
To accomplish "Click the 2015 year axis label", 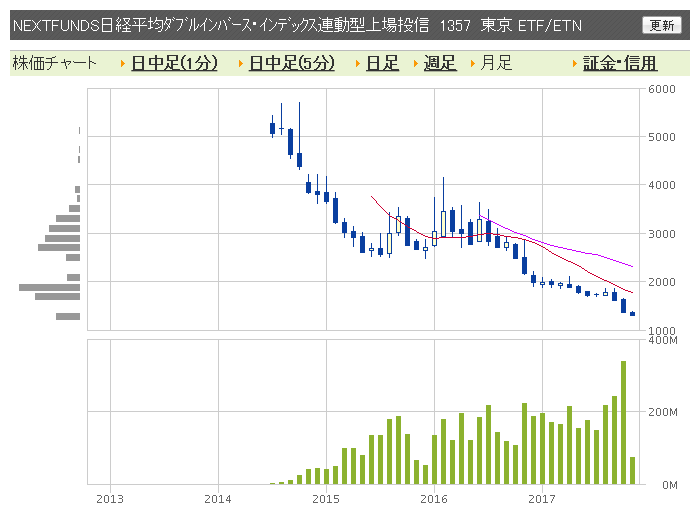I will pyautogui.click(x=326, y=499).
